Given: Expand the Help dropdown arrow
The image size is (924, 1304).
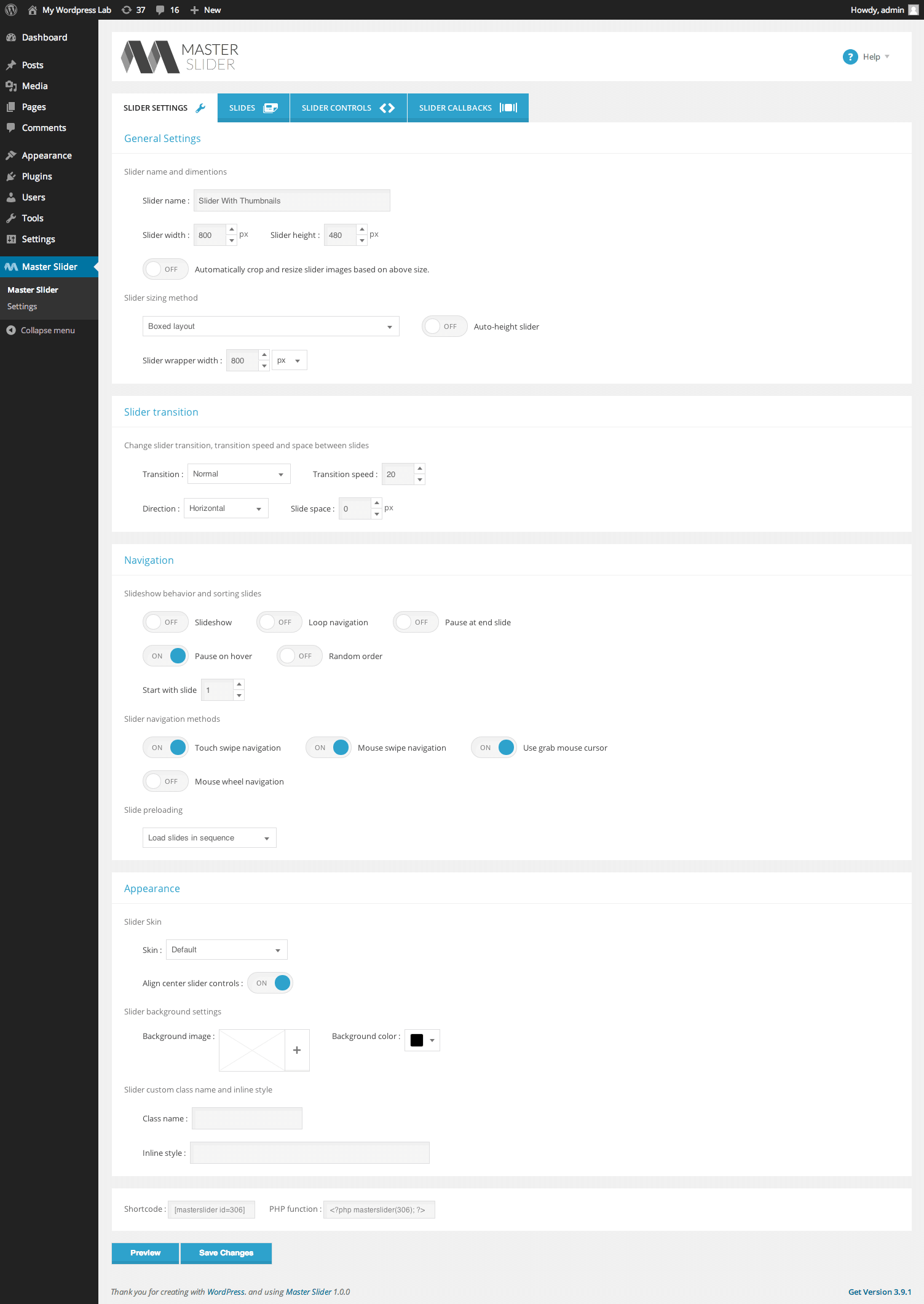Looking at the screenshot, I should [887, 57].
